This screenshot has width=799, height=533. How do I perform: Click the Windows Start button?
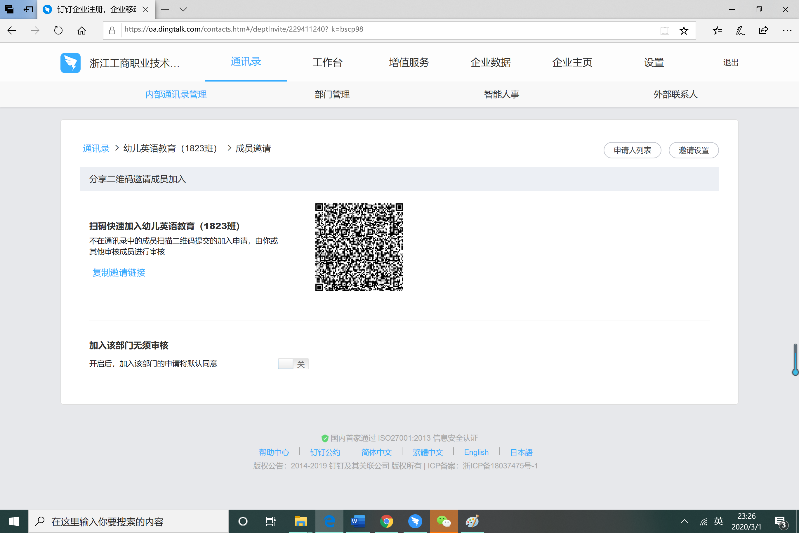[x=14, y=521]
